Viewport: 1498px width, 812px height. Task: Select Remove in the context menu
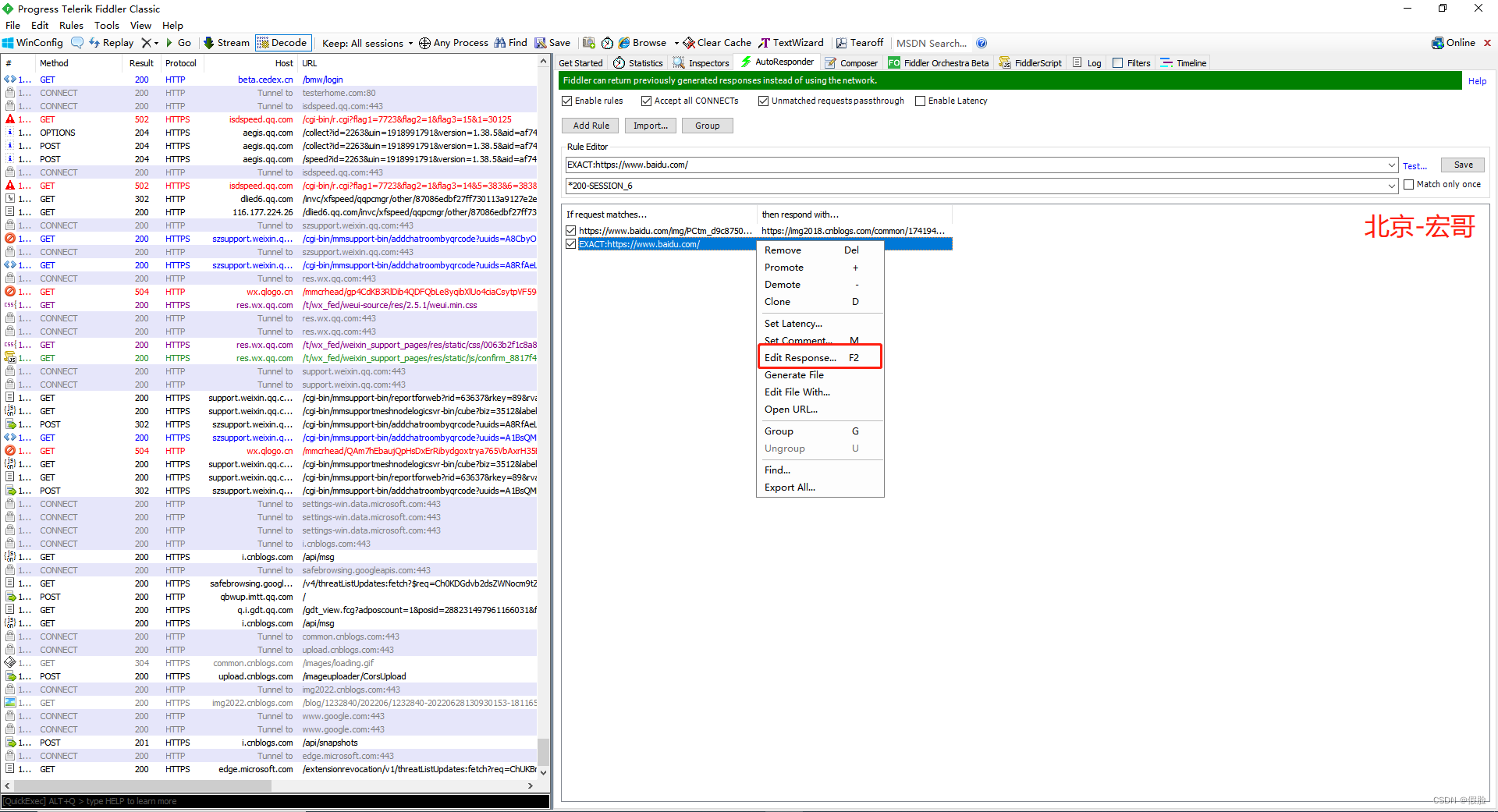click(820, 250)
